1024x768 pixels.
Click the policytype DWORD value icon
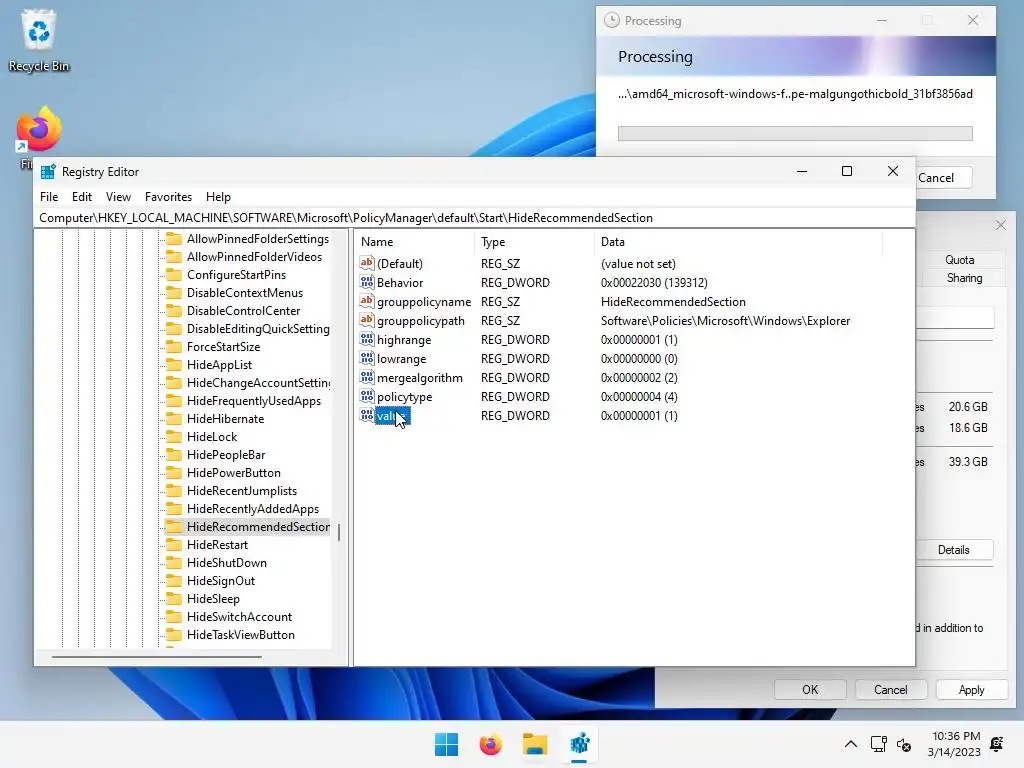[366, 396]
